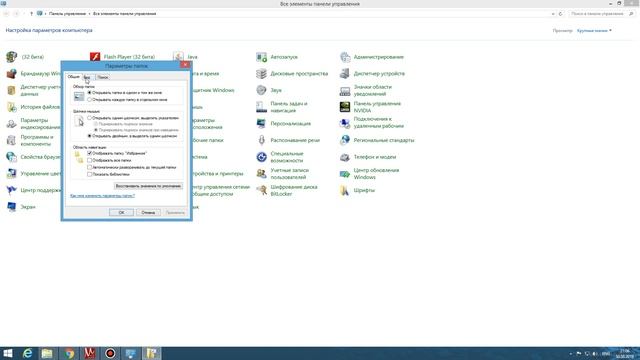Image resolution: width=640 pixels, height=360 pixels.
Task: Open the Шрифты fonts icon
Action: click(345, 190)
